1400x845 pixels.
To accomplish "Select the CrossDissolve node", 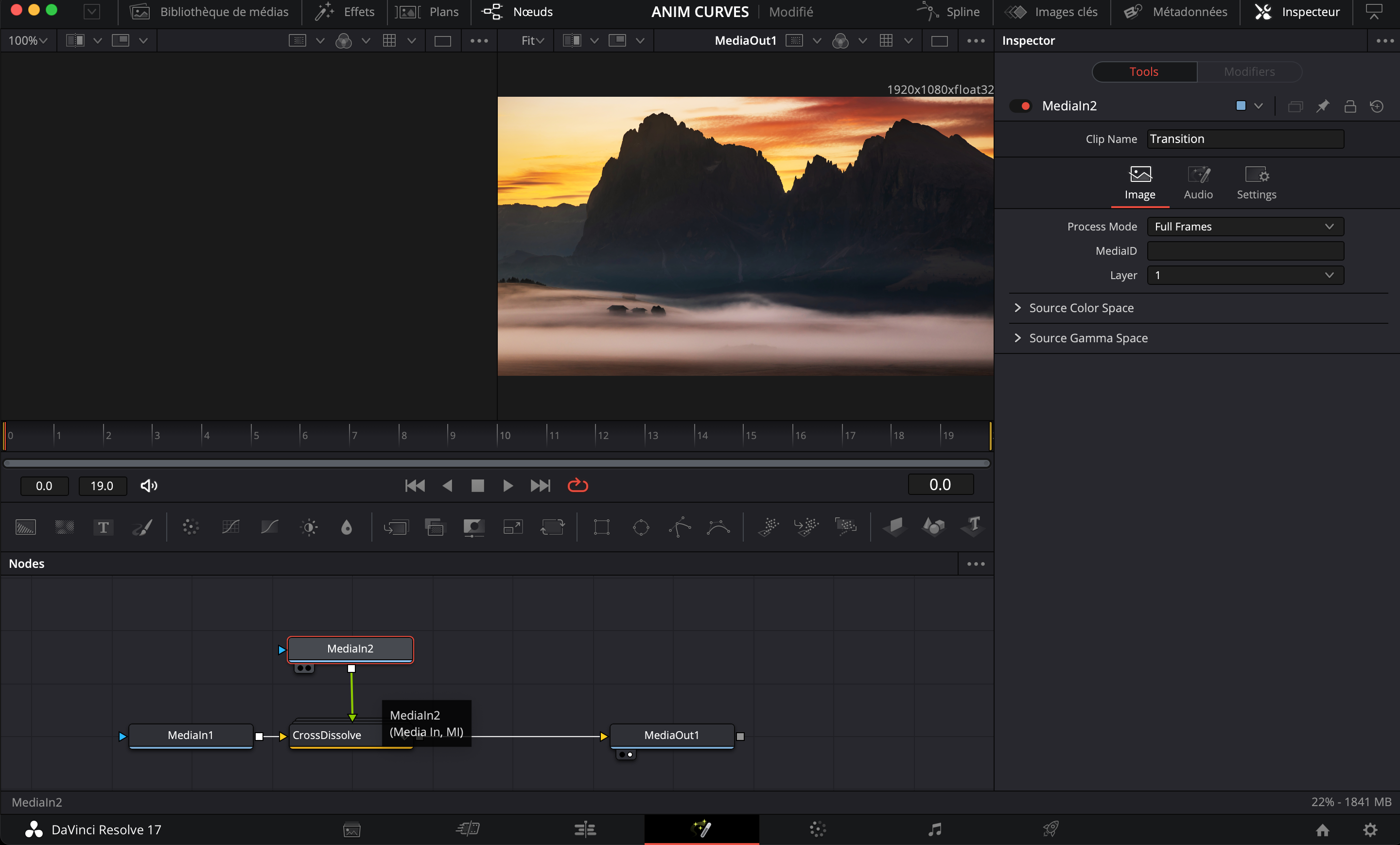I will coord(327,735).
